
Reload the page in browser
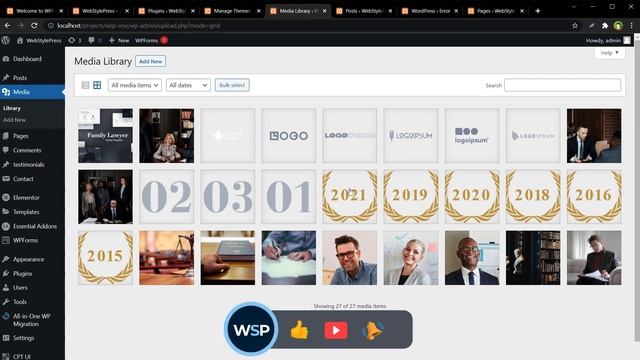click(x=34, y=25)
